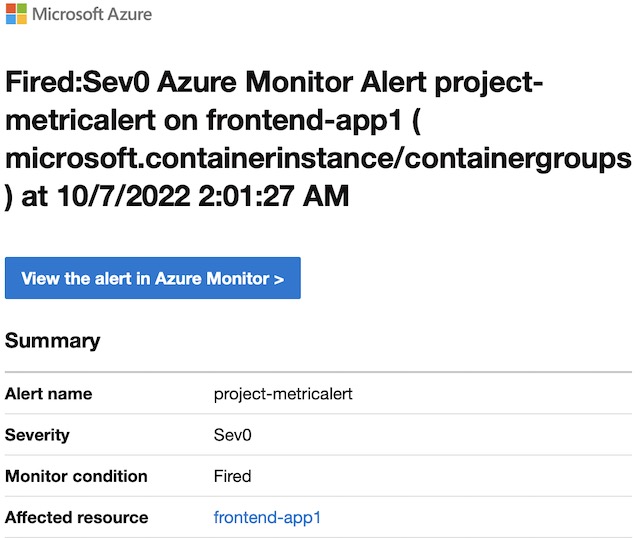Select the Alert name row label
Image resolution: width=640 pixels, height=538 pixels.
[49, 393]
